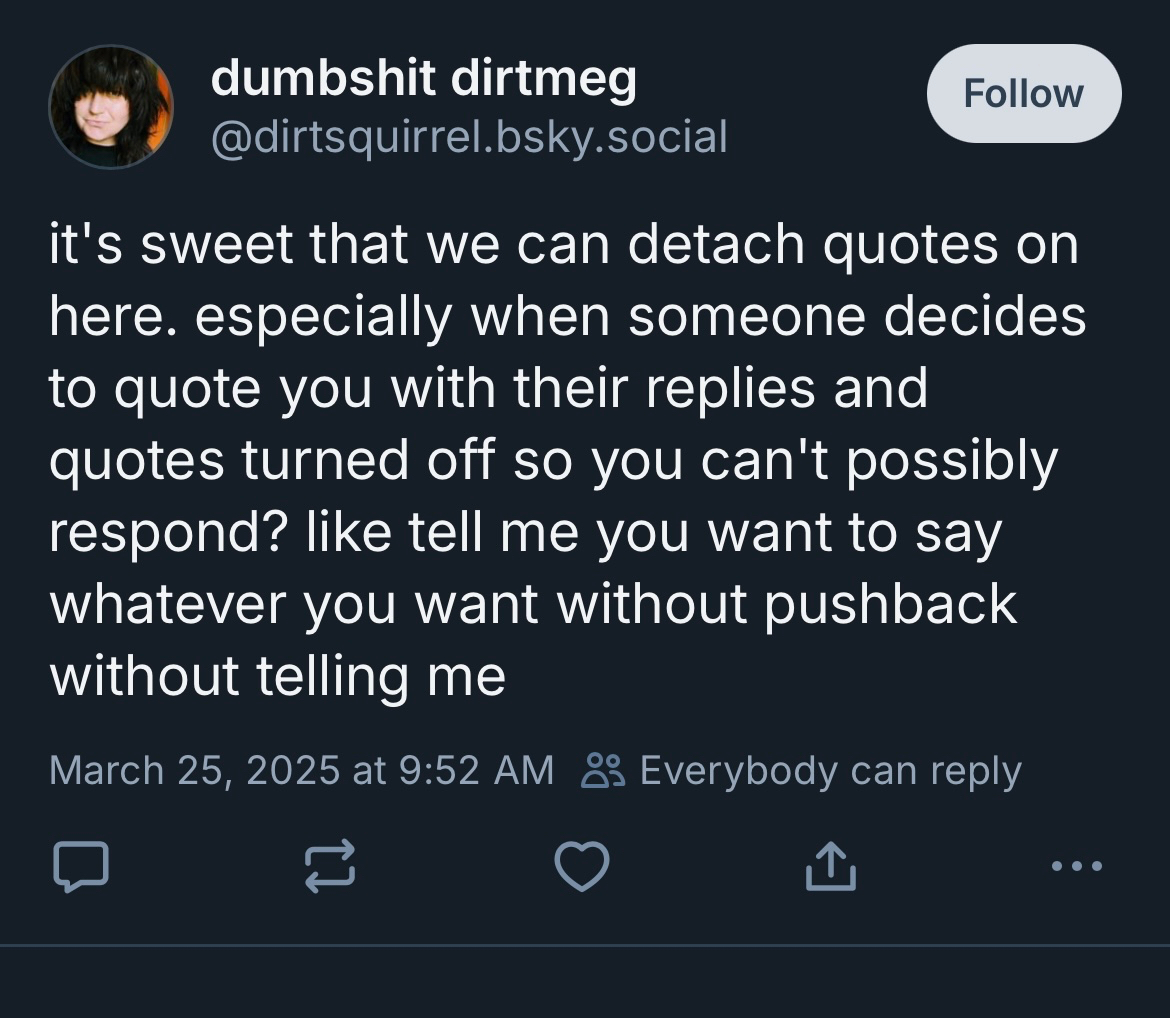Image resolution: width=1170 pixels, height=1018 pixels.
Task: Open the share icon below the post
Action: (831, 866)
